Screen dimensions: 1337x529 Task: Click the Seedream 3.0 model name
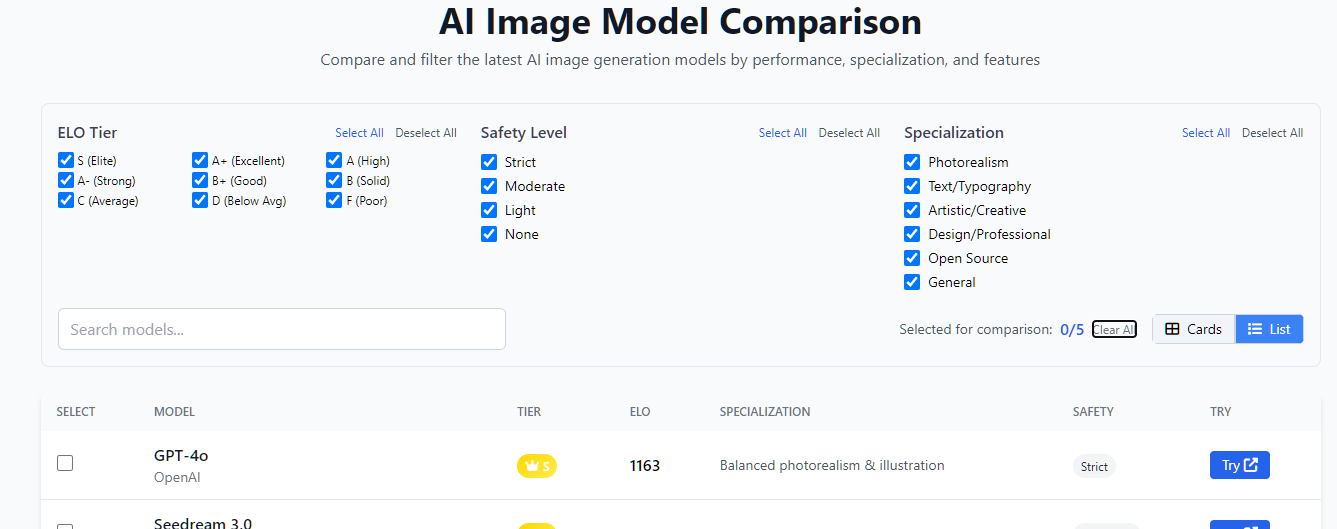[x=203, y=523]
